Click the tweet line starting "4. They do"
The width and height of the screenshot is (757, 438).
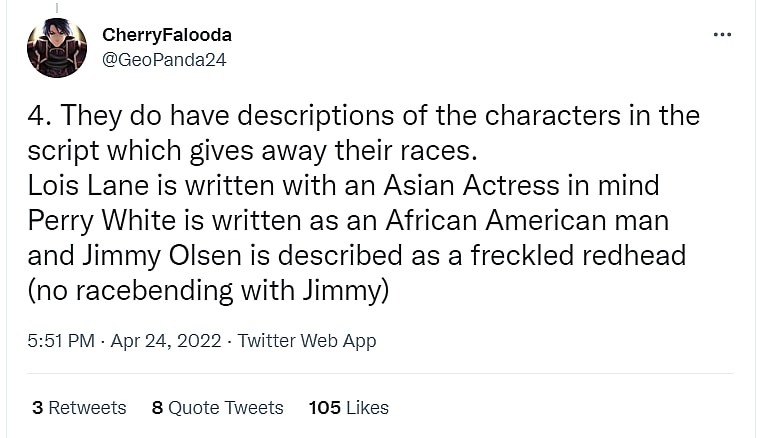(363, 115)
